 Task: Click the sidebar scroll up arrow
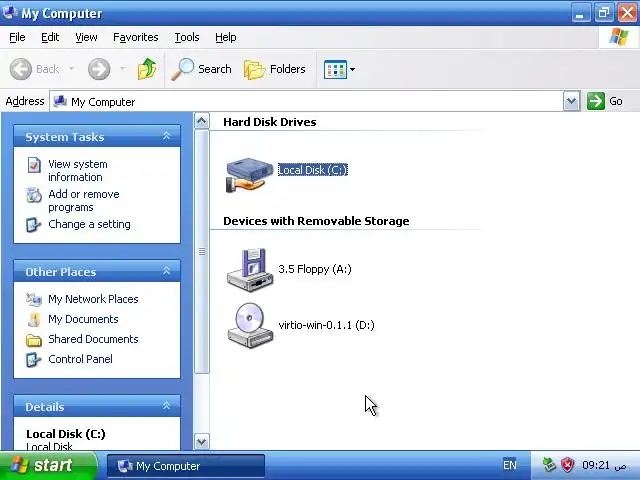(x=202, y=121)
